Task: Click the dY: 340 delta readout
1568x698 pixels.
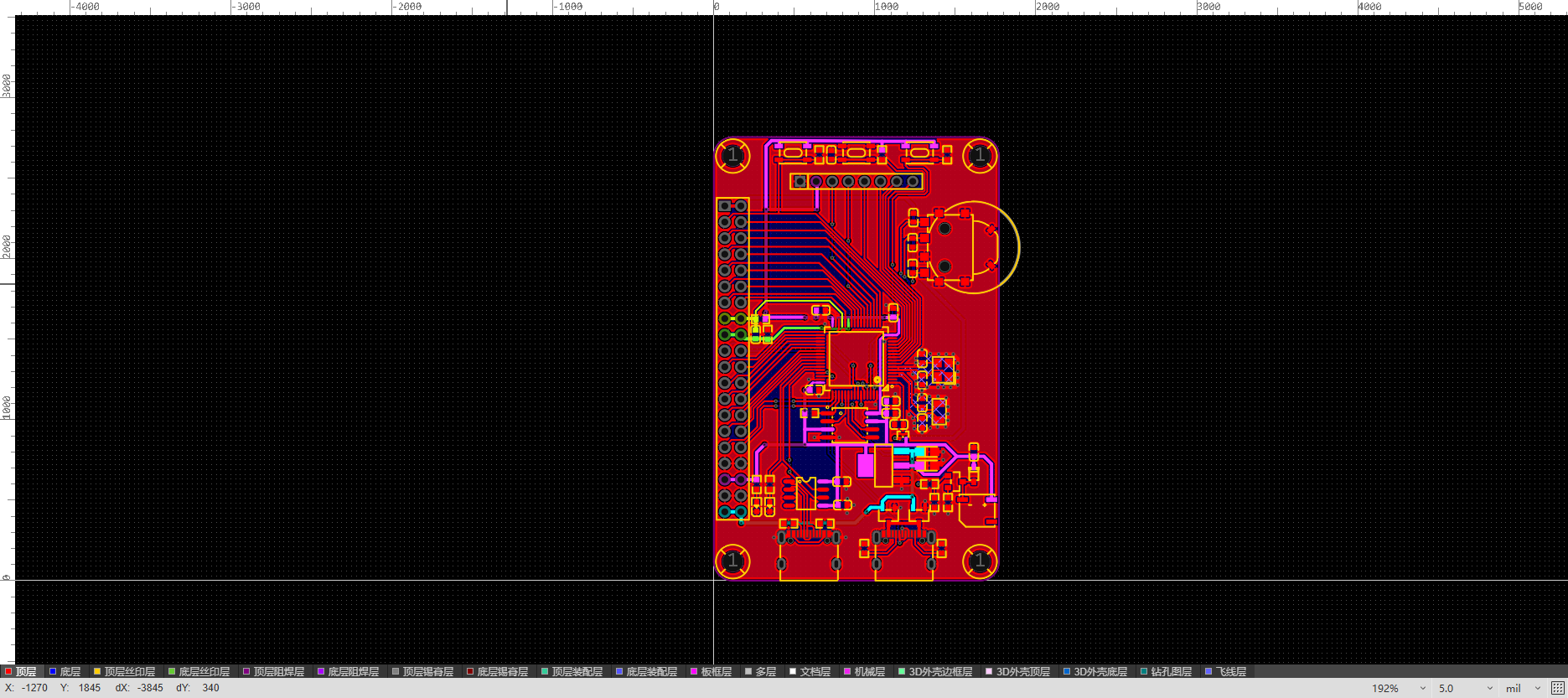Action: point(198,688)
